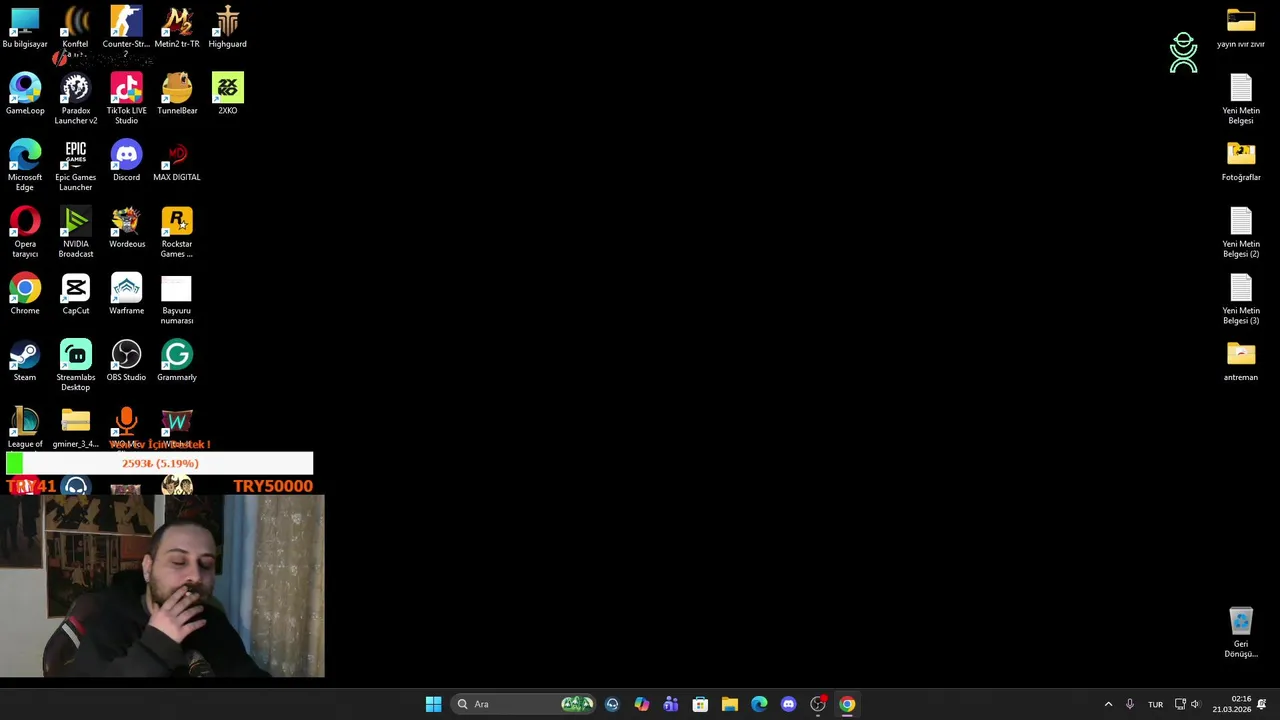Open the notifications bell icon
This screenshot has width=1280, height=720.
[1262, 704]
